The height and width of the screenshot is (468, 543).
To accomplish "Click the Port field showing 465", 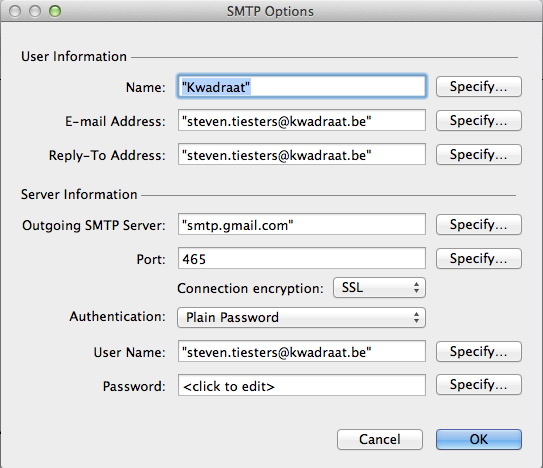I will coord(302,258).
